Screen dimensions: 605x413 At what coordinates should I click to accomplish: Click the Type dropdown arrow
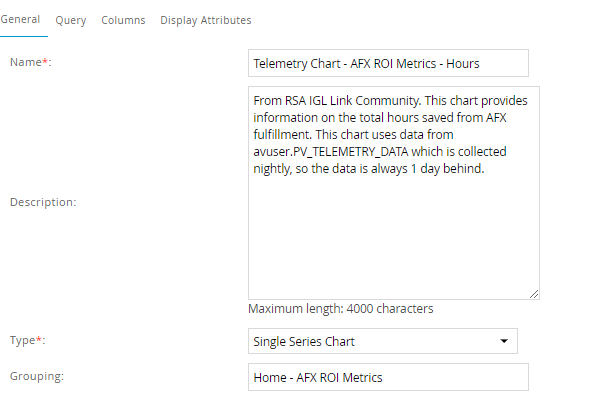(502, 341)
